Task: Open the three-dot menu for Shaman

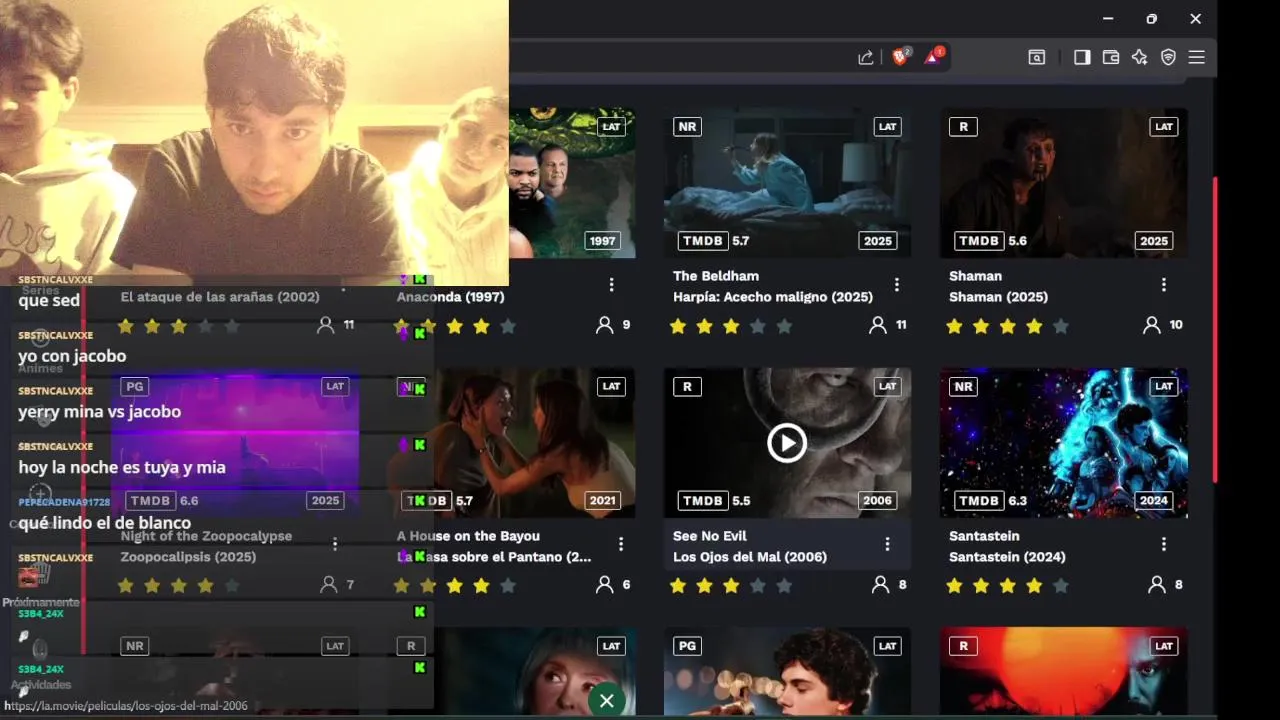Action: point(1164,285)
